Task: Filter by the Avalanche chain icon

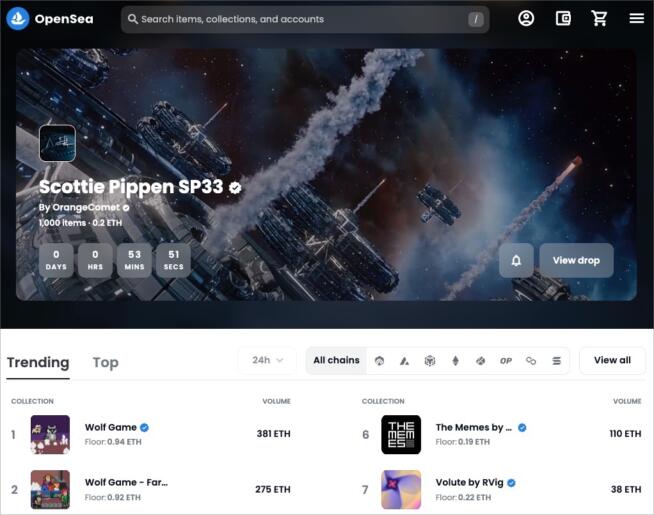Action: coord(405,361)
